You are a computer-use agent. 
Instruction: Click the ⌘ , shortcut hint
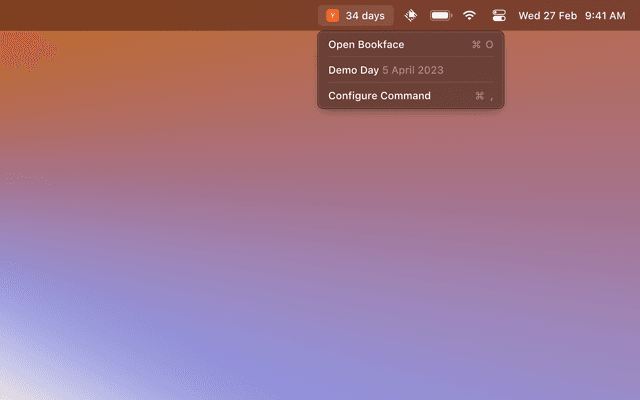[484, 96]
